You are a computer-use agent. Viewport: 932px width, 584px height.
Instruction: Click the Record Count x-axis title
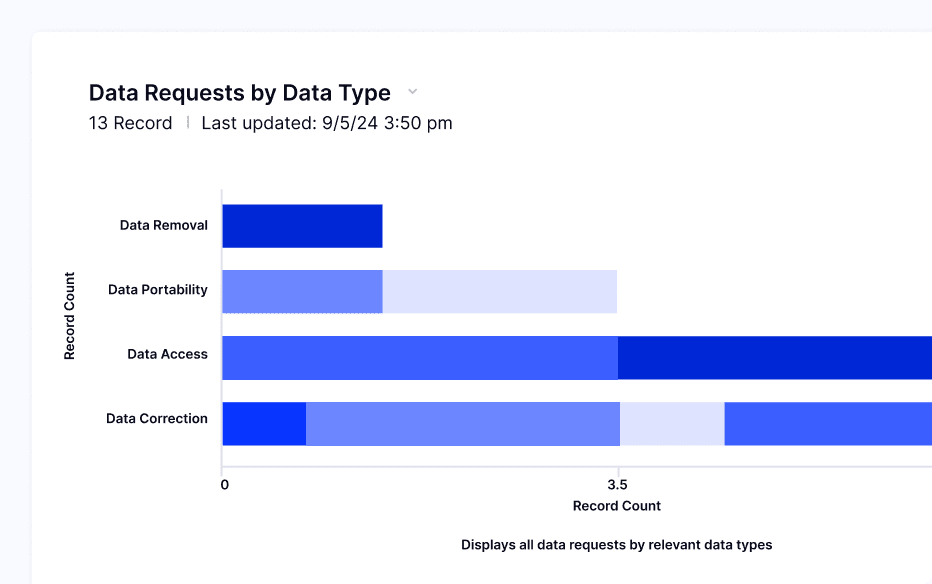click(617, 506)
